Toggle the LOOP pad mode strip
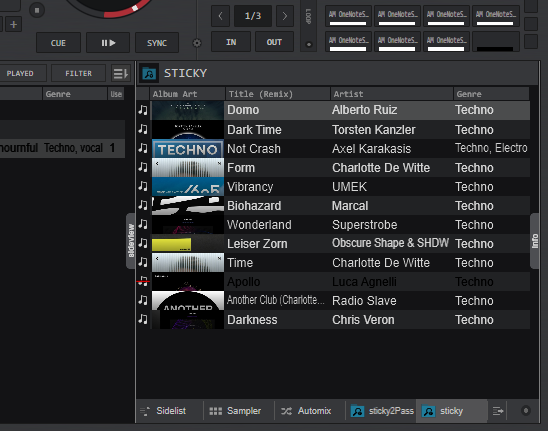This screenshot has width=548, height=431. (308, 26)
